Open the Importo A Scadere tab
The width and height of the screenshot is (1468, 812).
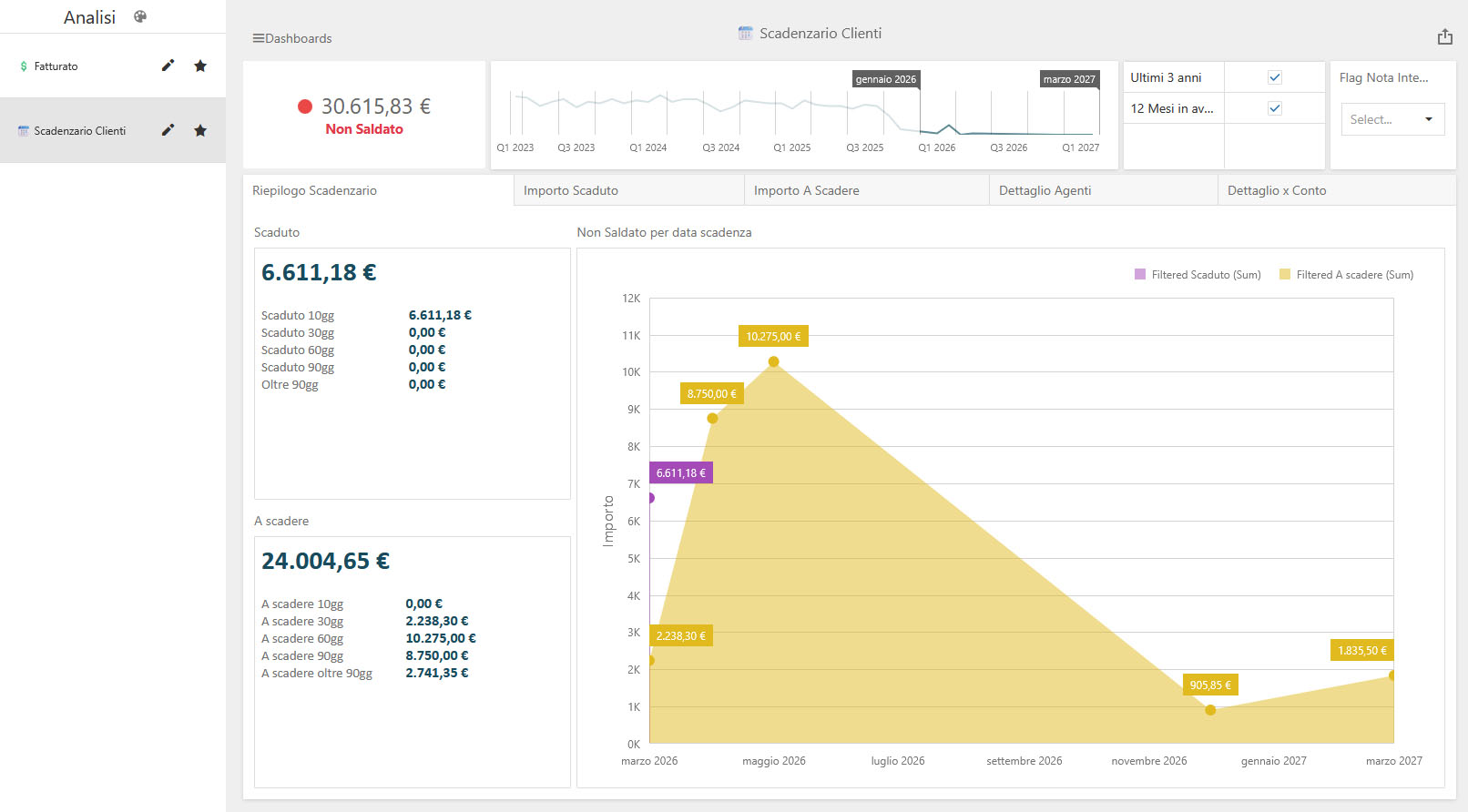tap(867, 190)
